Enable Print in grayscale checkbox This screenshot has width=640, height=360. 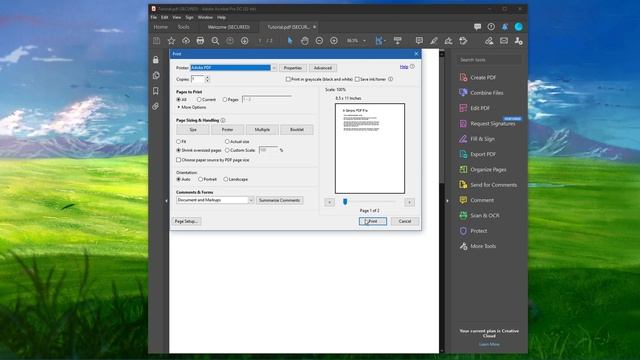288,79
